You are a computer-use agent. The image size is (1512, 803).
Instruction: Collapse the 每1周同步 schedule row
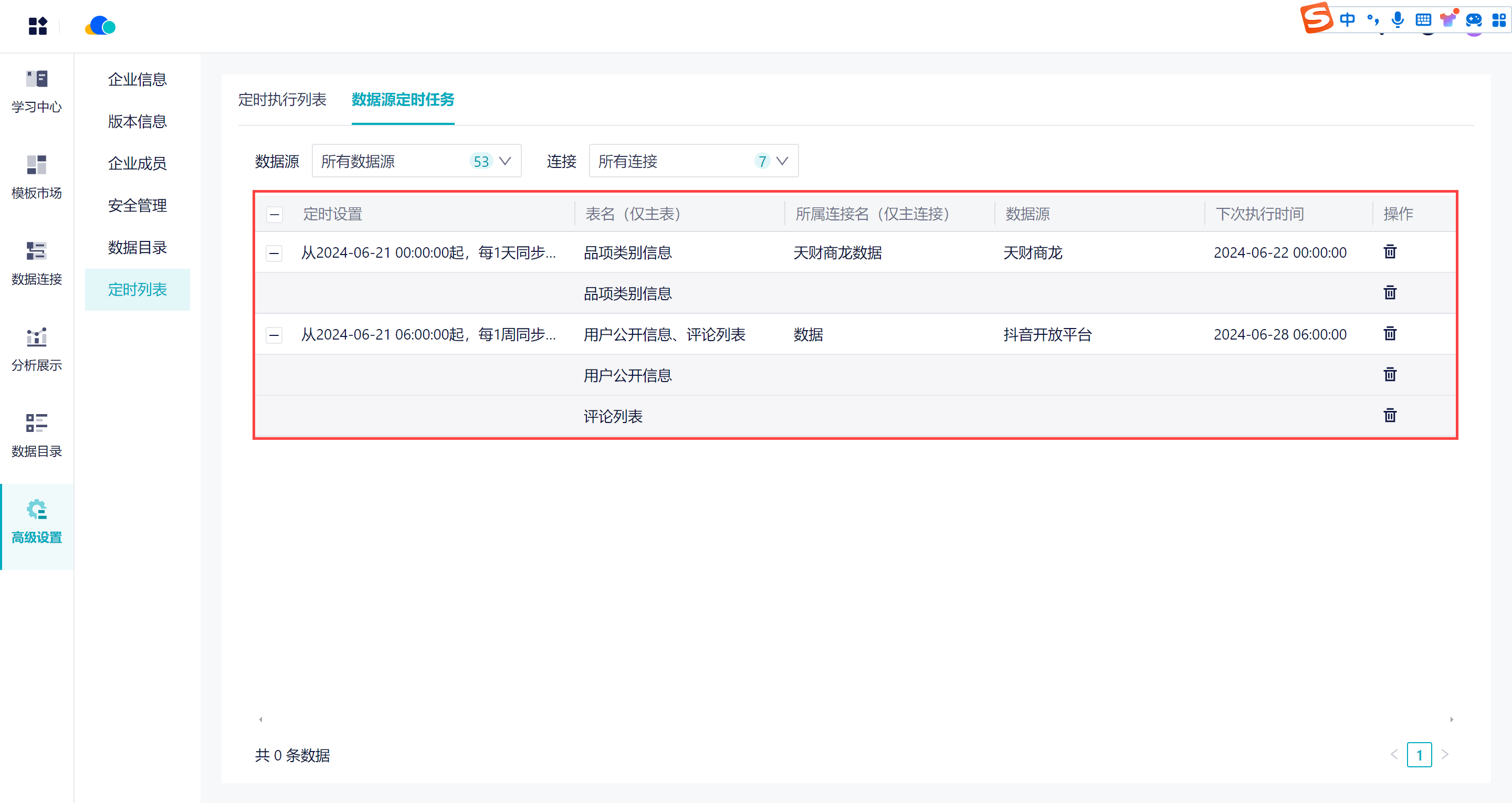tap(274, 335)
